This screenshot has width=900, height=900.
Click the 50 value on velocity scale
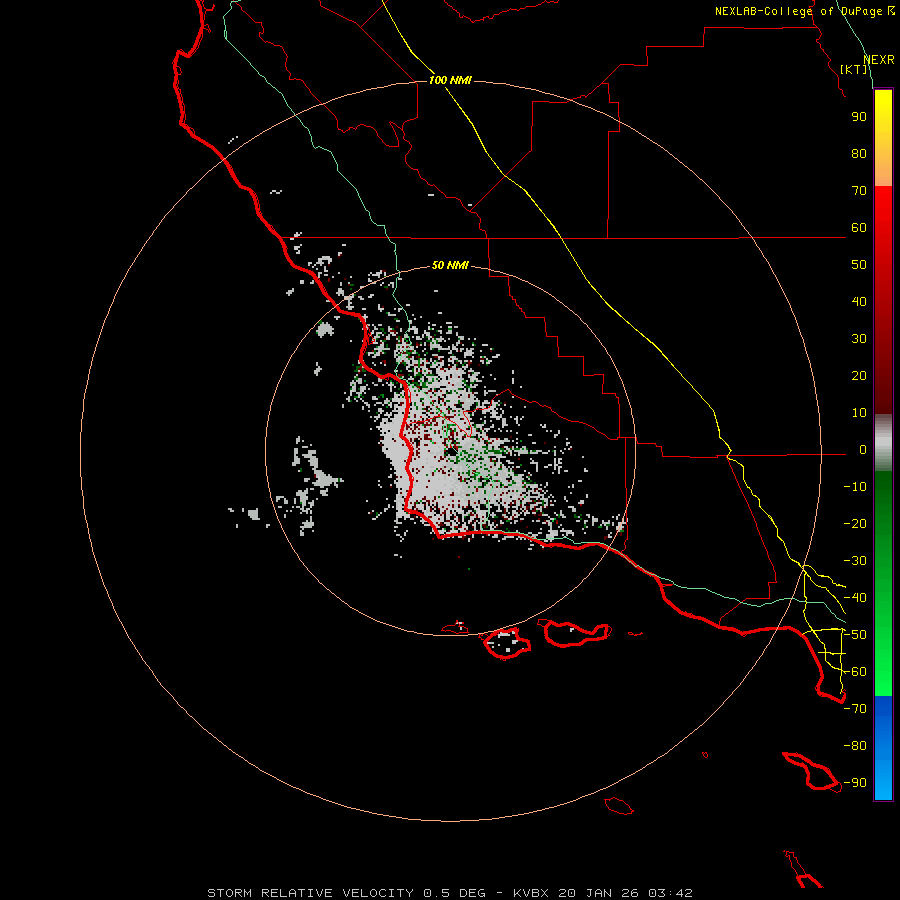(x=859, y=265)
